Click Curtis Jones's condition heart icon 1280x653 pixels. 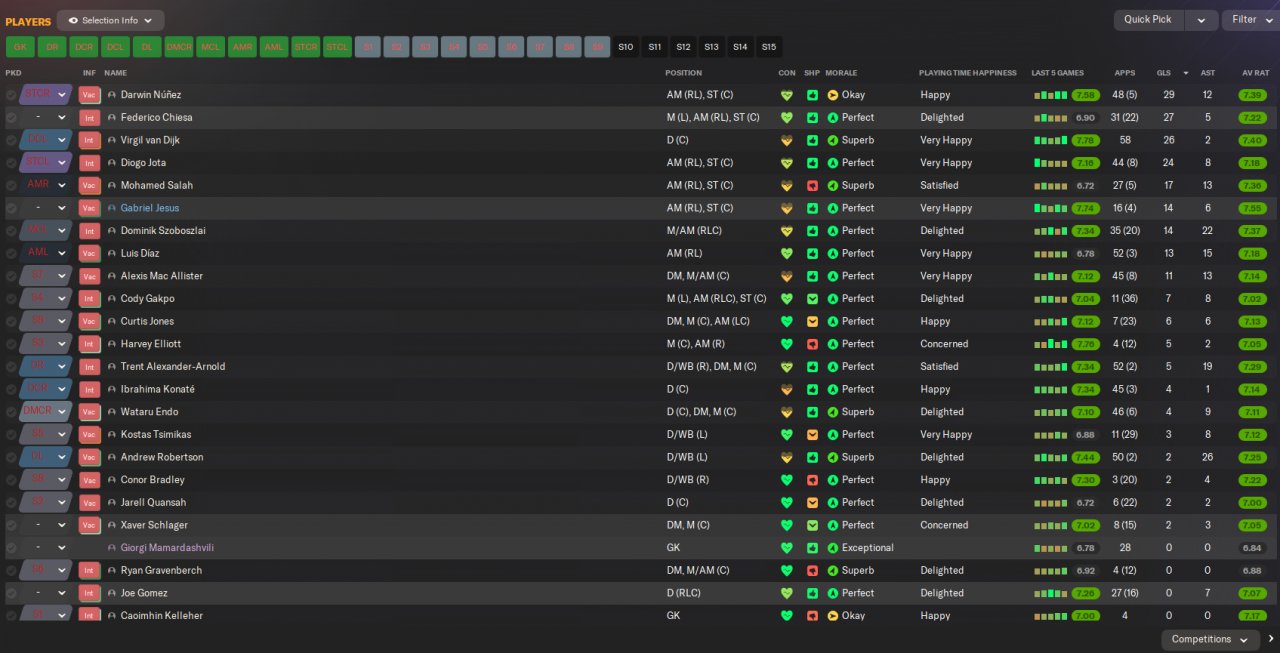point(787,321)
